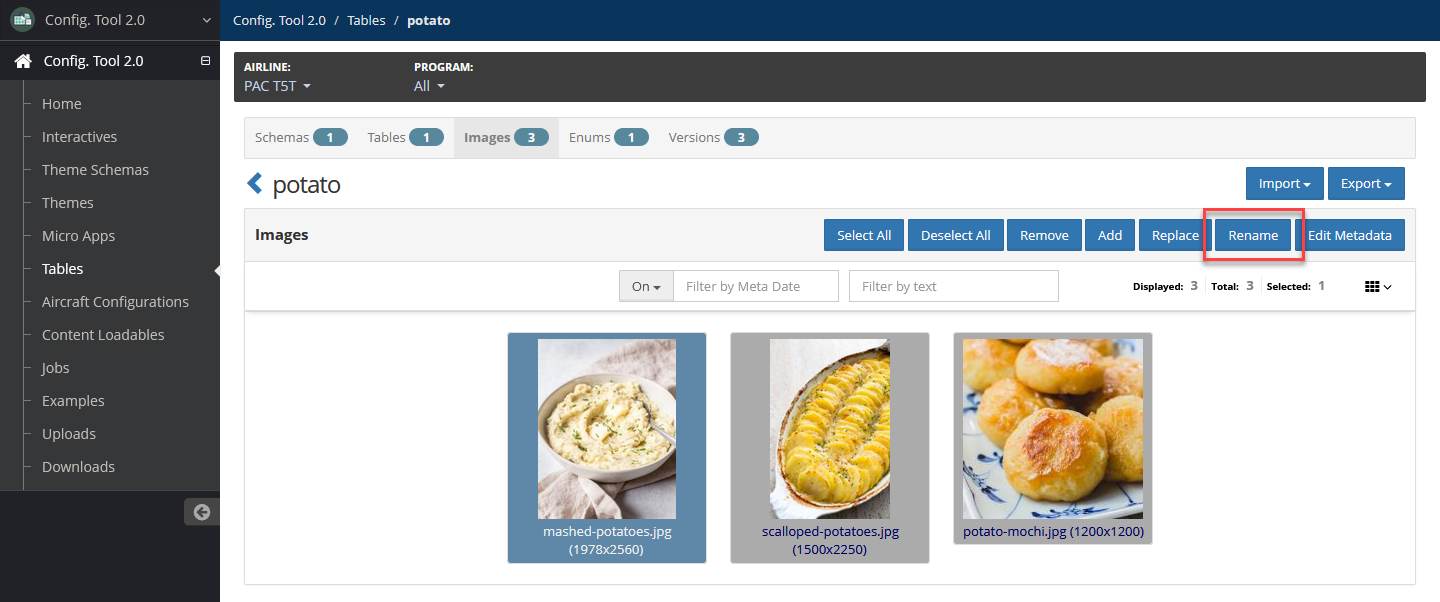Click the Add image button
This screenshot has width=1440, height=602.
click(1110, 235)
